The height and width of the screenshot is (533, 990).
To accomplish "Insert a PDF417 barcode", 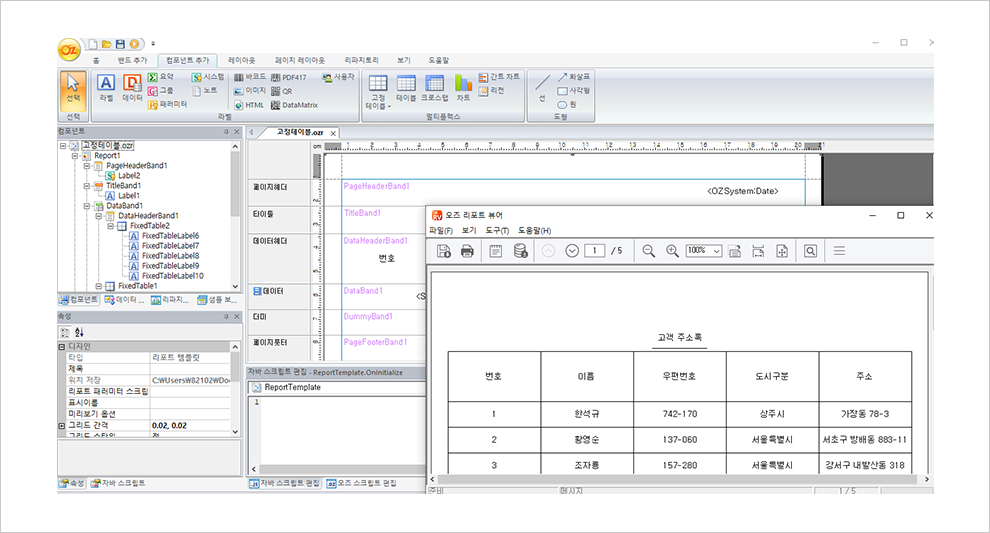I will click(289, 77).
